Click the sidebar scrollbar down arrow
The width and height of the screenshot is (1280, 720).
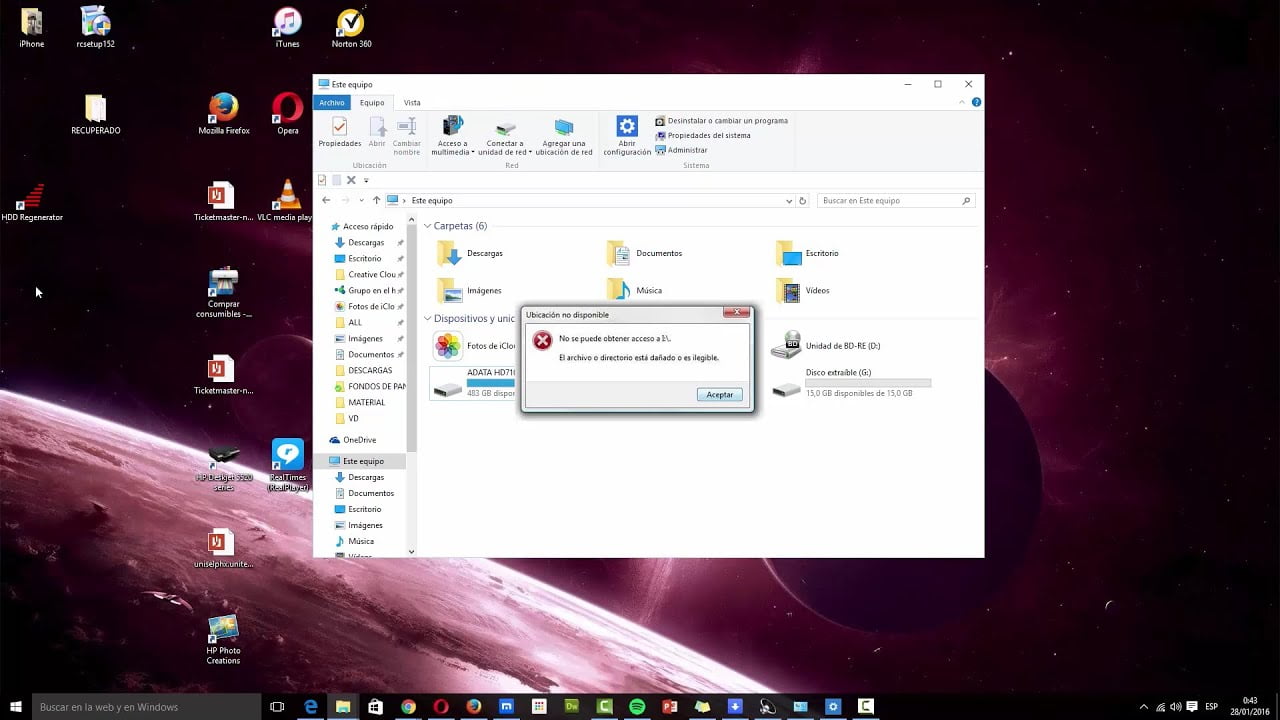411,552
